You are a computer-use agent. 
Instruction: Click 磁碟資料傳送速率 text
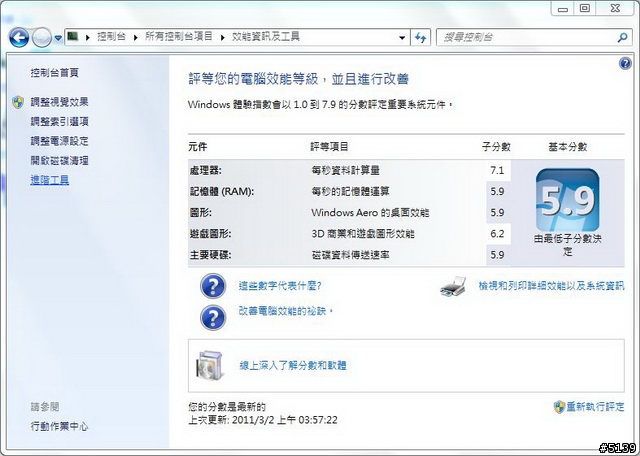tap(350, 255)
